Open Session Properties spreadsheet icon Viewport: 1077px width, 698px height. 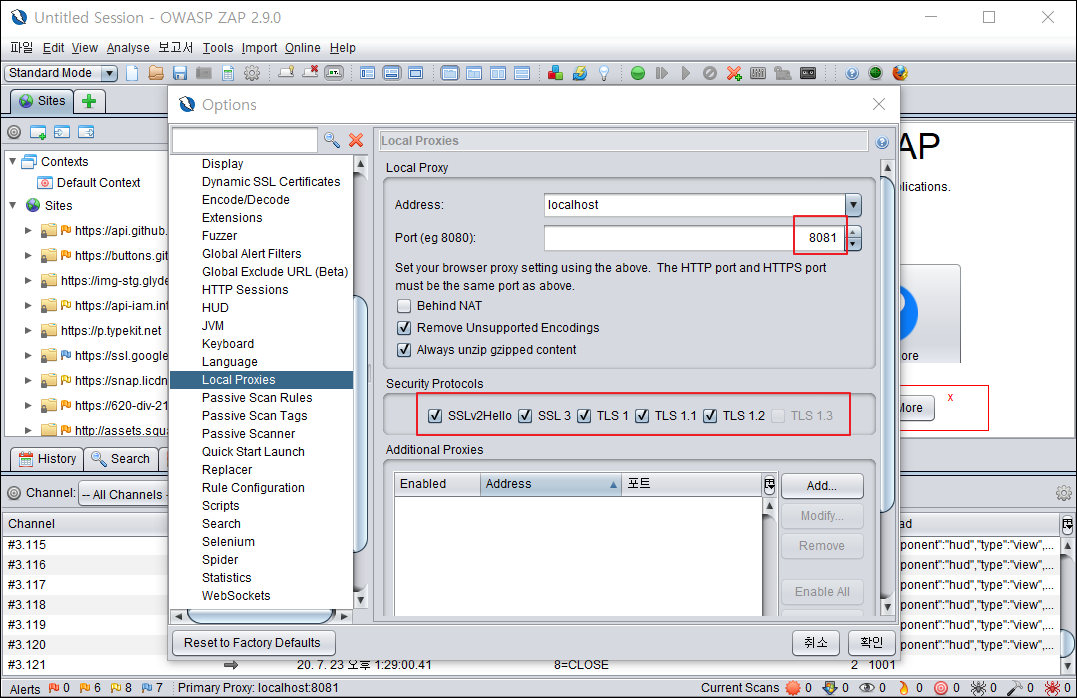click(228, 73)
